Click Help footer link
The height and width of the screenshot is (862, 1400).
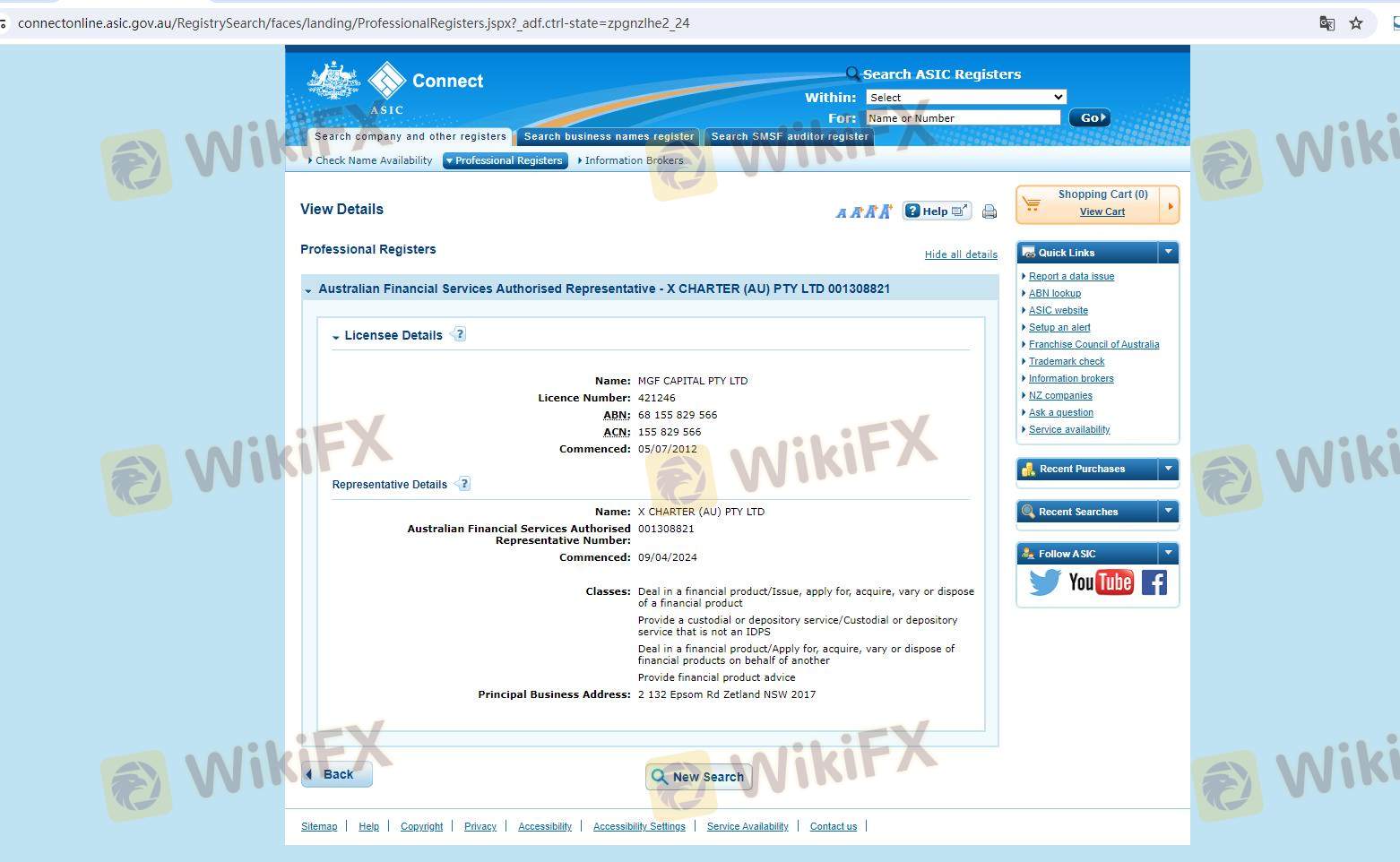[x=368, y=826]
